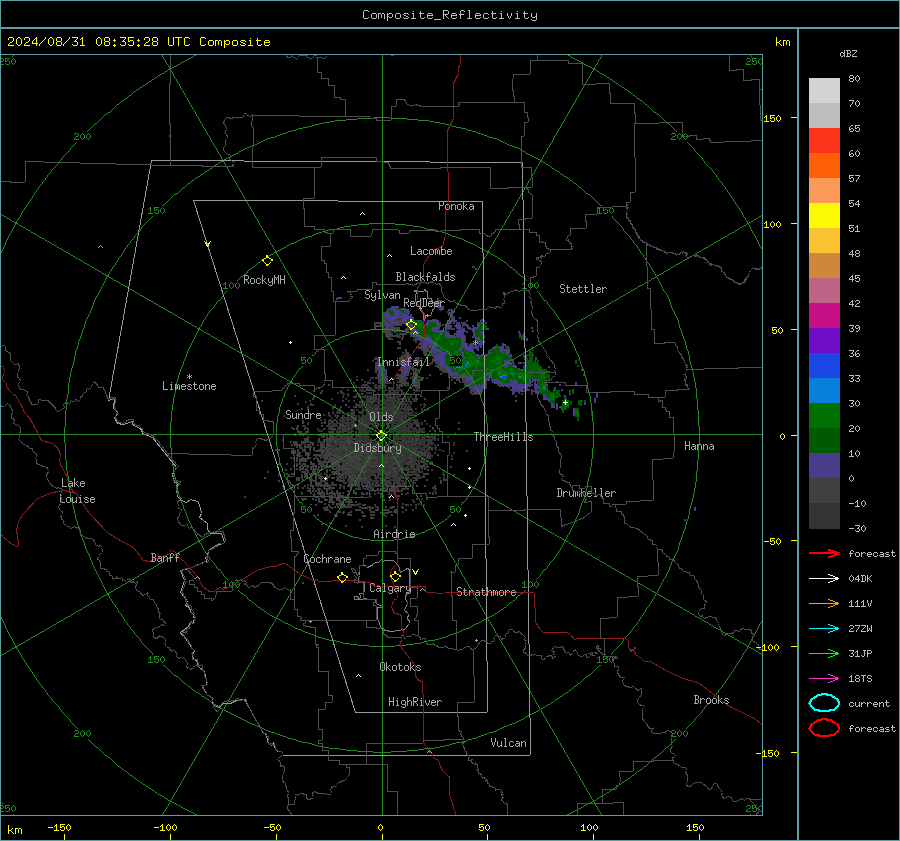Screen dimensions: 900x841
Task: Select the magenta 42-39 dBZ swatch
Action: click(824, 316)
